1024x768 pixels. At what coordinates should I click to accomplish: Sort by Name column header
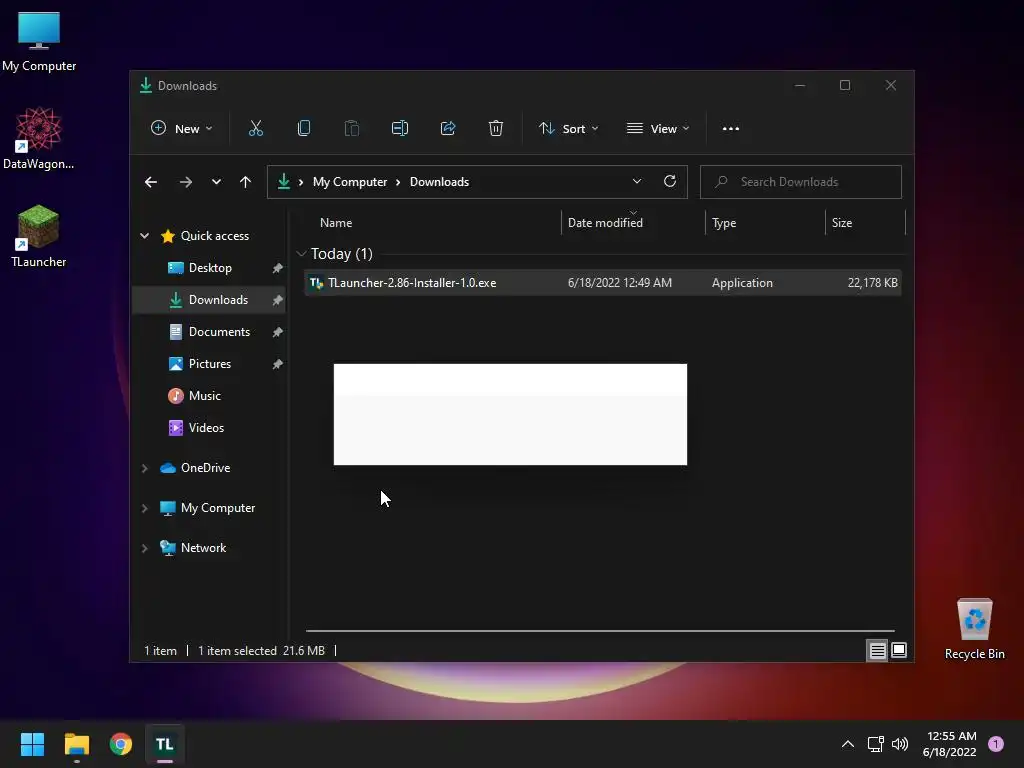(431, 223)
